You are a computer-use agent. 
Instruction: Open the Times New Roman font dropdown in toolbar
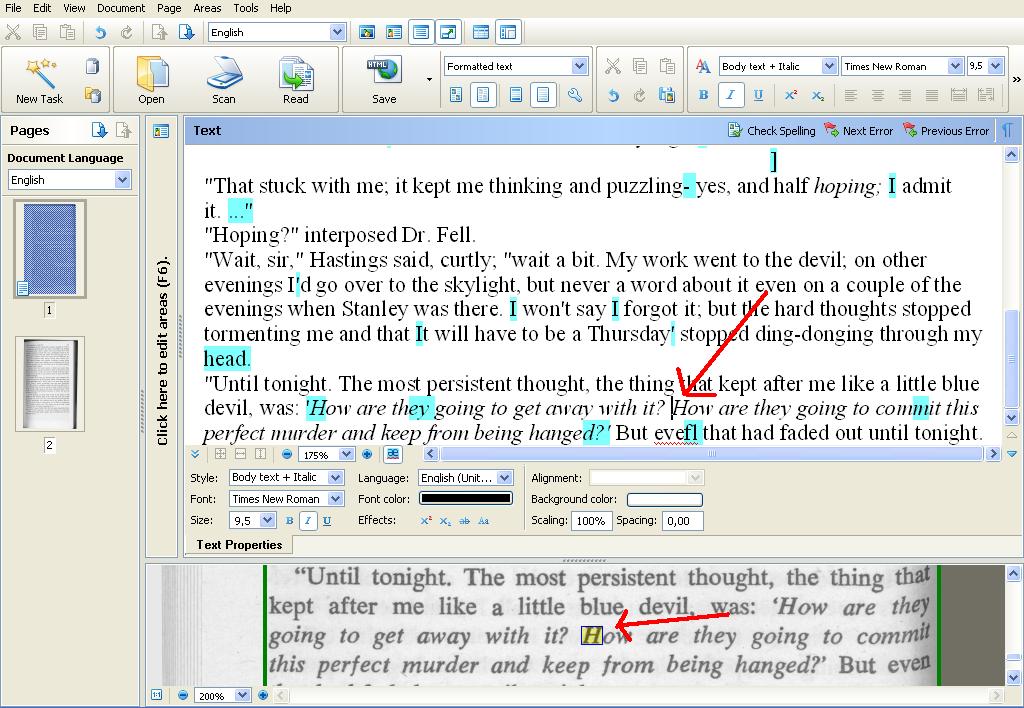tap(955, 66)
